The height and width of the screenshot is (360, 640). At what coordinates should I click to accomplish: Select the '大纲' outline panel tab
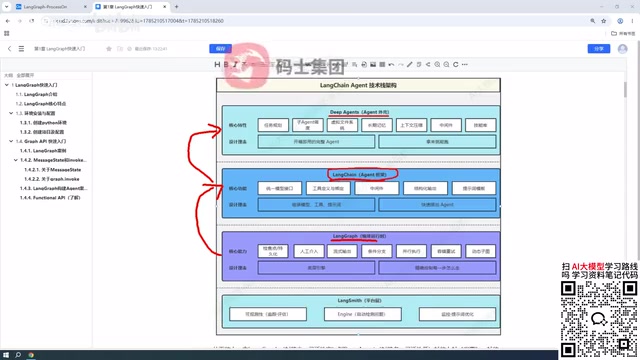(8, 76)
